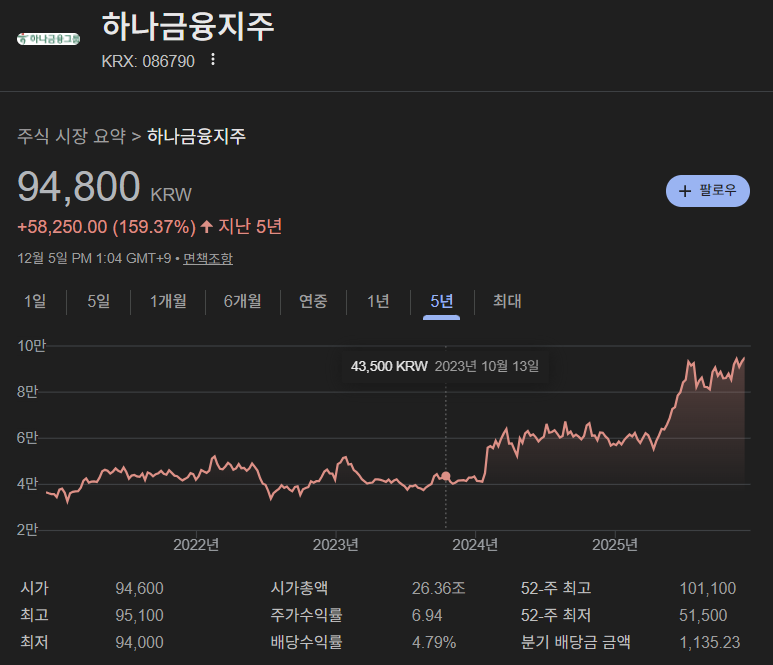
Task: Click the 최저 value 94,000
Action: 140,642
